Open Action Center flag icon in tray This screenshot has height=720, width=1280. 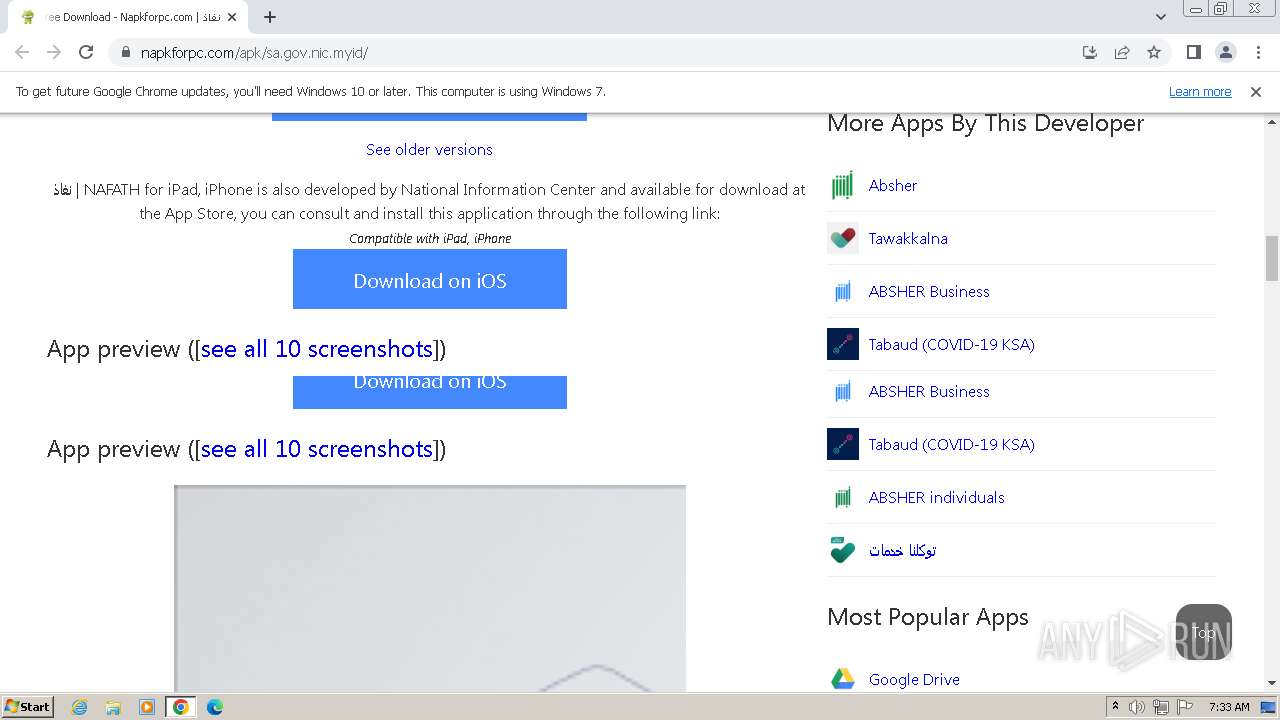click(x=1185, y=707)
